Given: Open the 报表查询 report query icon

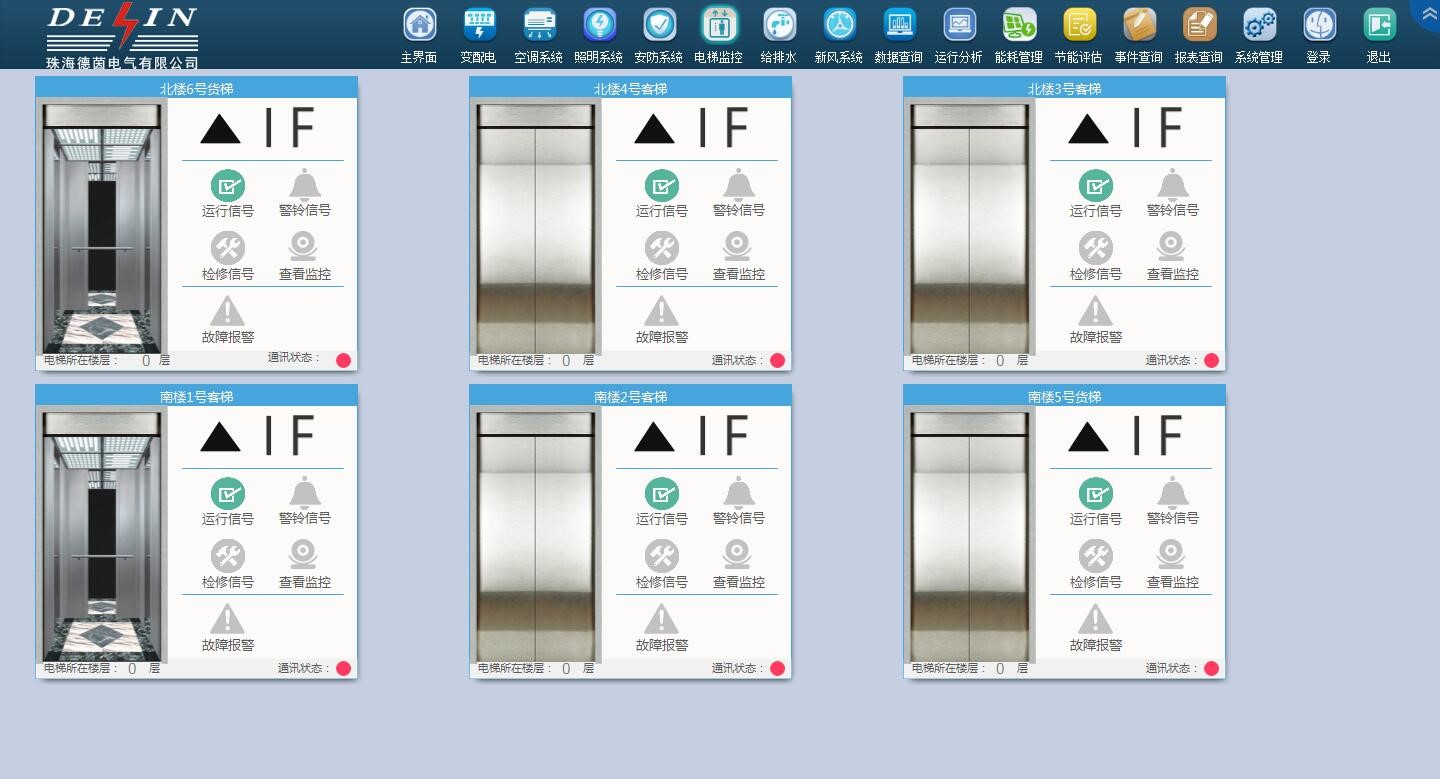Looking at the screenshot, I should [1199, 25].
